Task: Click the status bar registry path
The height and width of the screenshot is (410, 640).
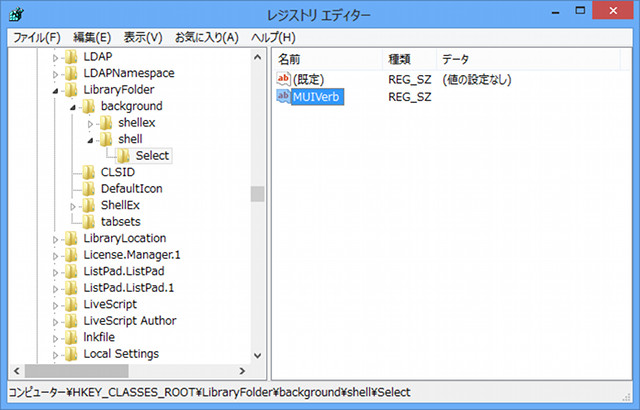Action: 210,392
